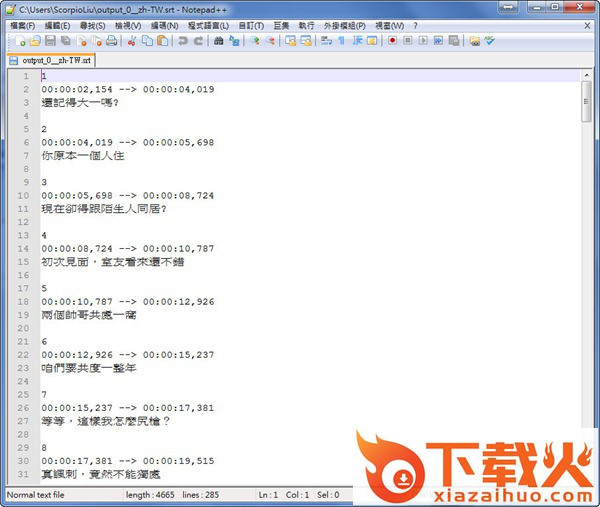Click the Open file folder icon
This screenshot has width=600, height=507.
tap(35, 41)
